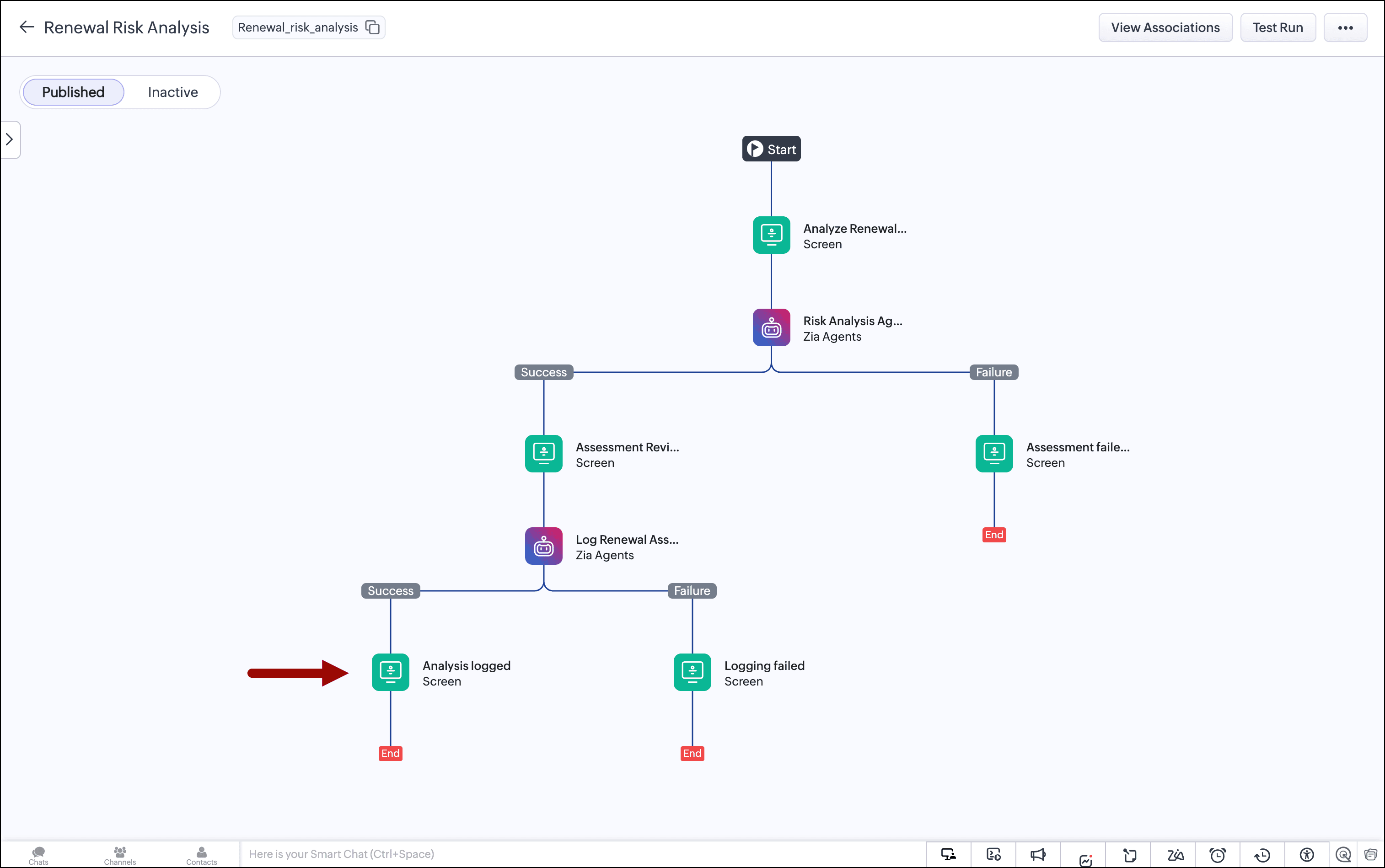This screenshot has height=868, width=1385.
Task: Click the at-sign mentions icon
Action: [x=1342, y=855]
